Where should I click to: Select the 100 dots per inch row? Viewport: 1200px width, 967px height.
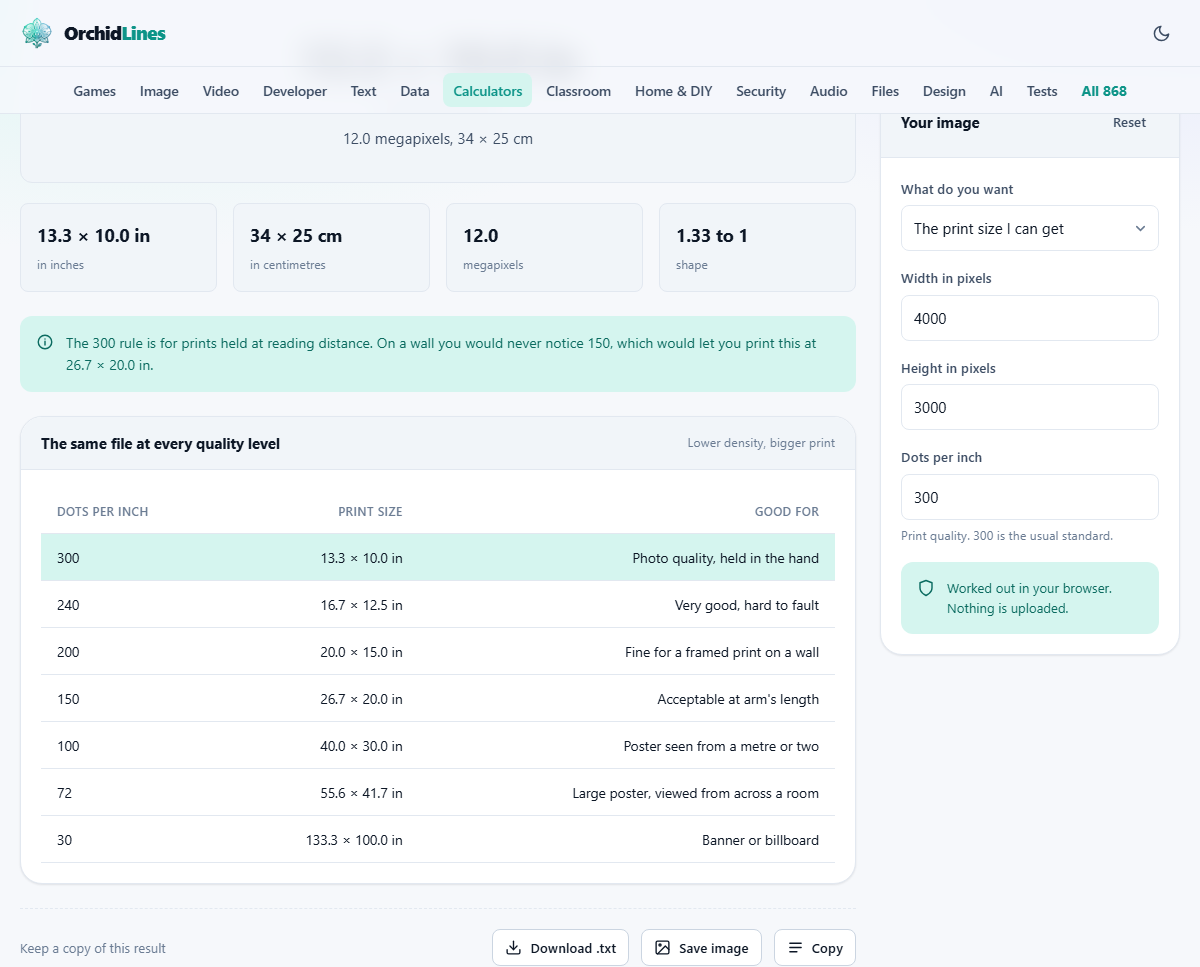point(438,746)
